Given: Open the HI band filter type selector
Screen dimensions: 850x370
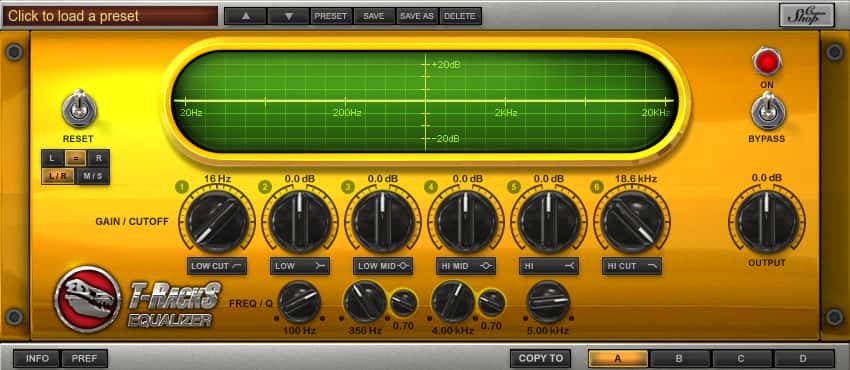Looking at the screenshot, I should 549,266.
